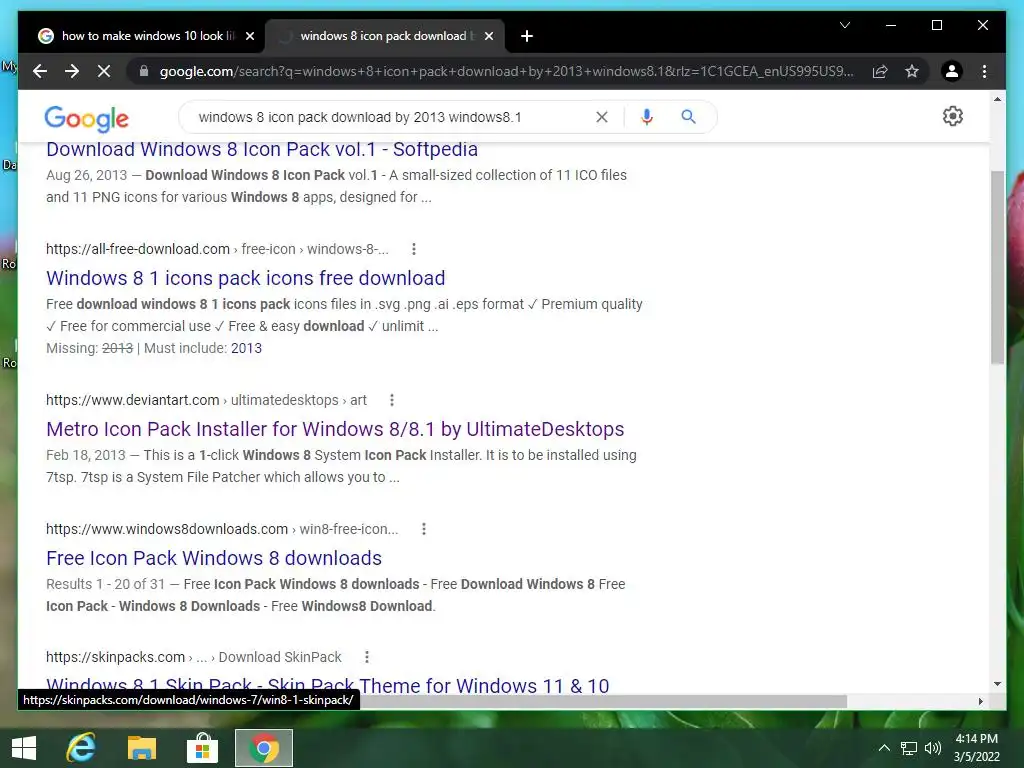The height and width of the screenshot is (768, 1024).
Task: Open the tab search dropdown
Action: (x=844, y=25)
